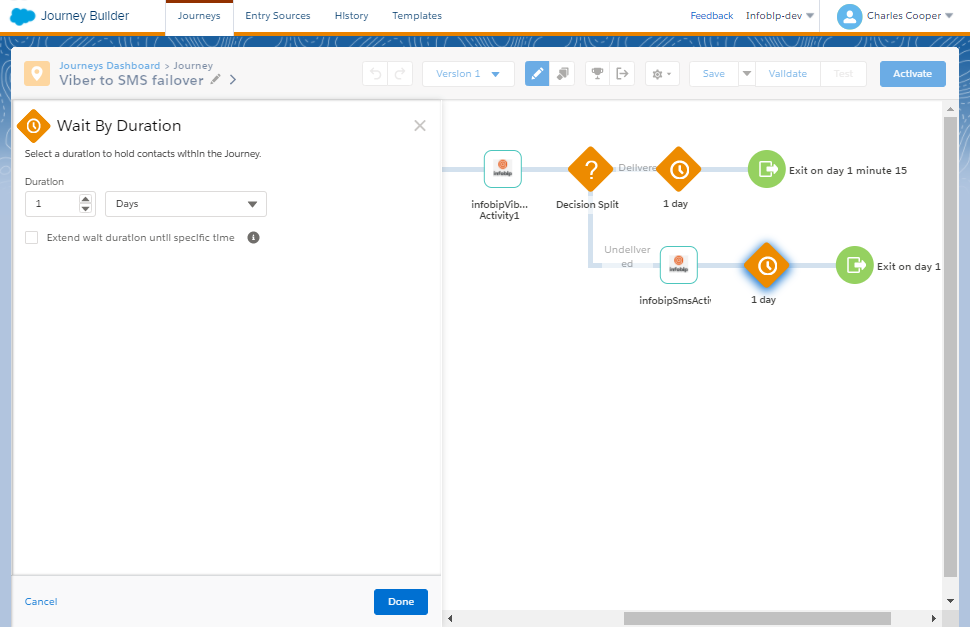Click the Done button
Screen dimensions: 970x627
[401, 602]
